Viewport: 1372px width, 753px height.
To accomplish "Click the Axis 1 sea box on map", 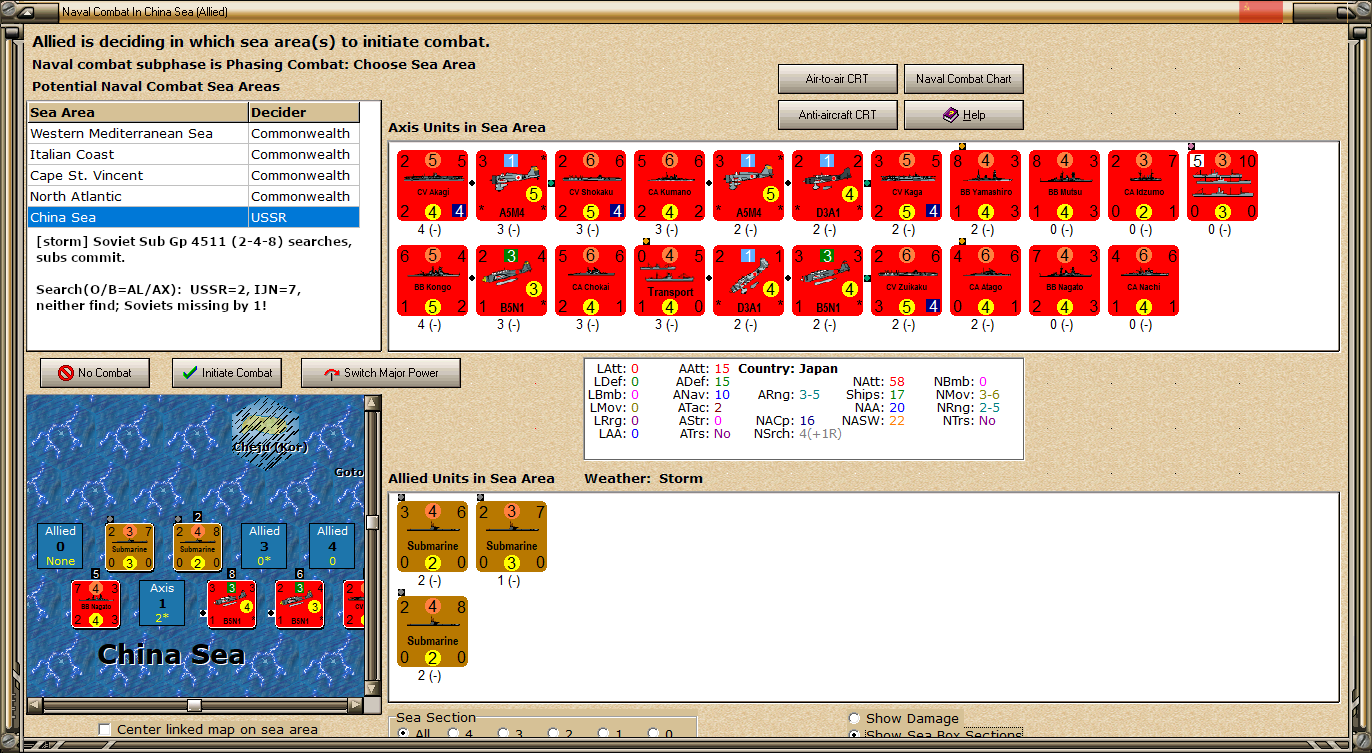I will tap(162, 603).
